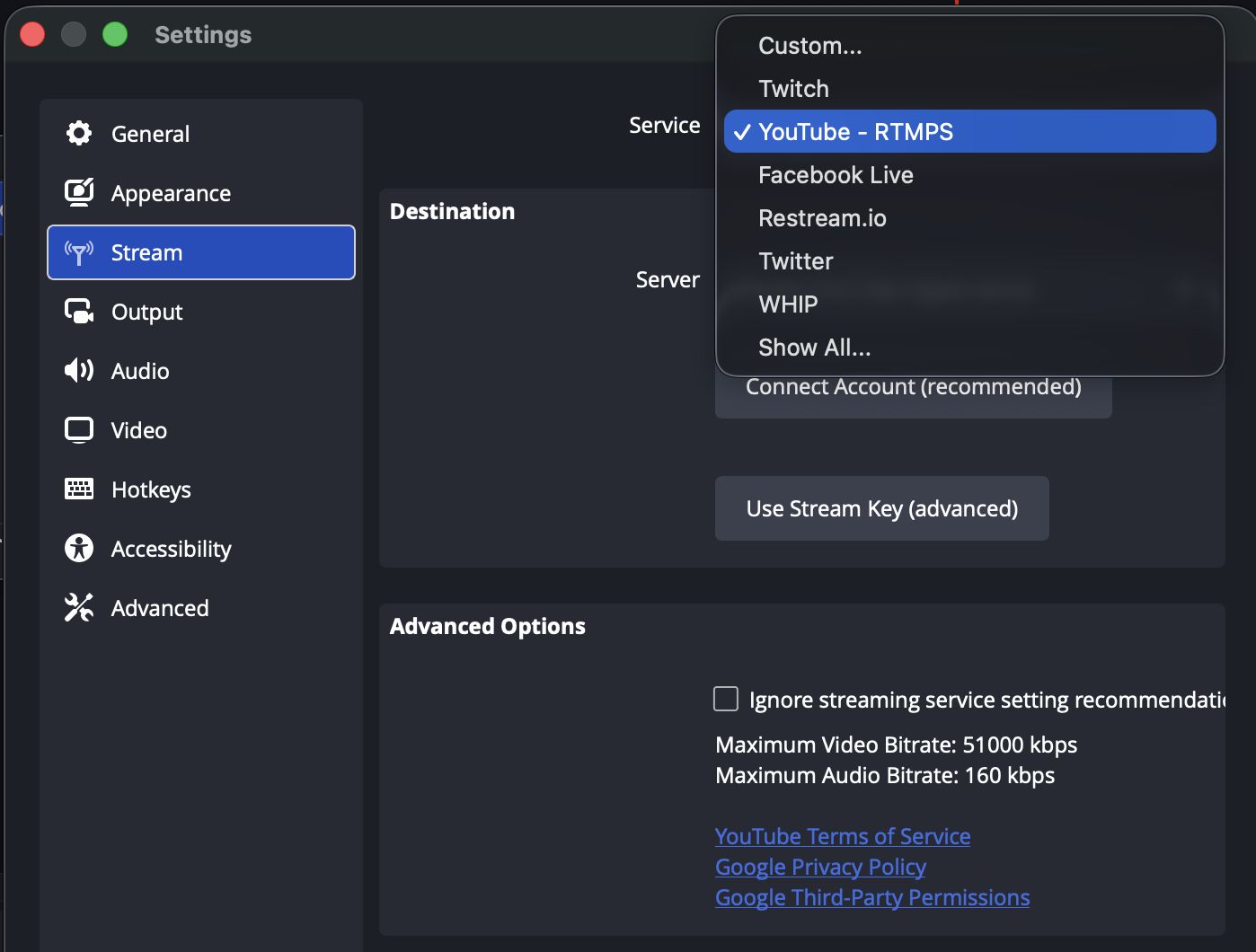Open Video settings label
This screenshot has height=952, width=1256.
pyautogui.click(x=139, y=430)
